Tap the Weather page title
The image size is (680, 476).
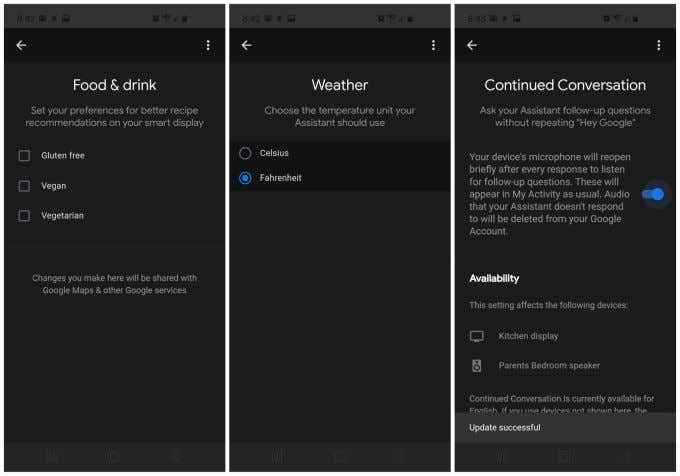[x=340, y=85]
